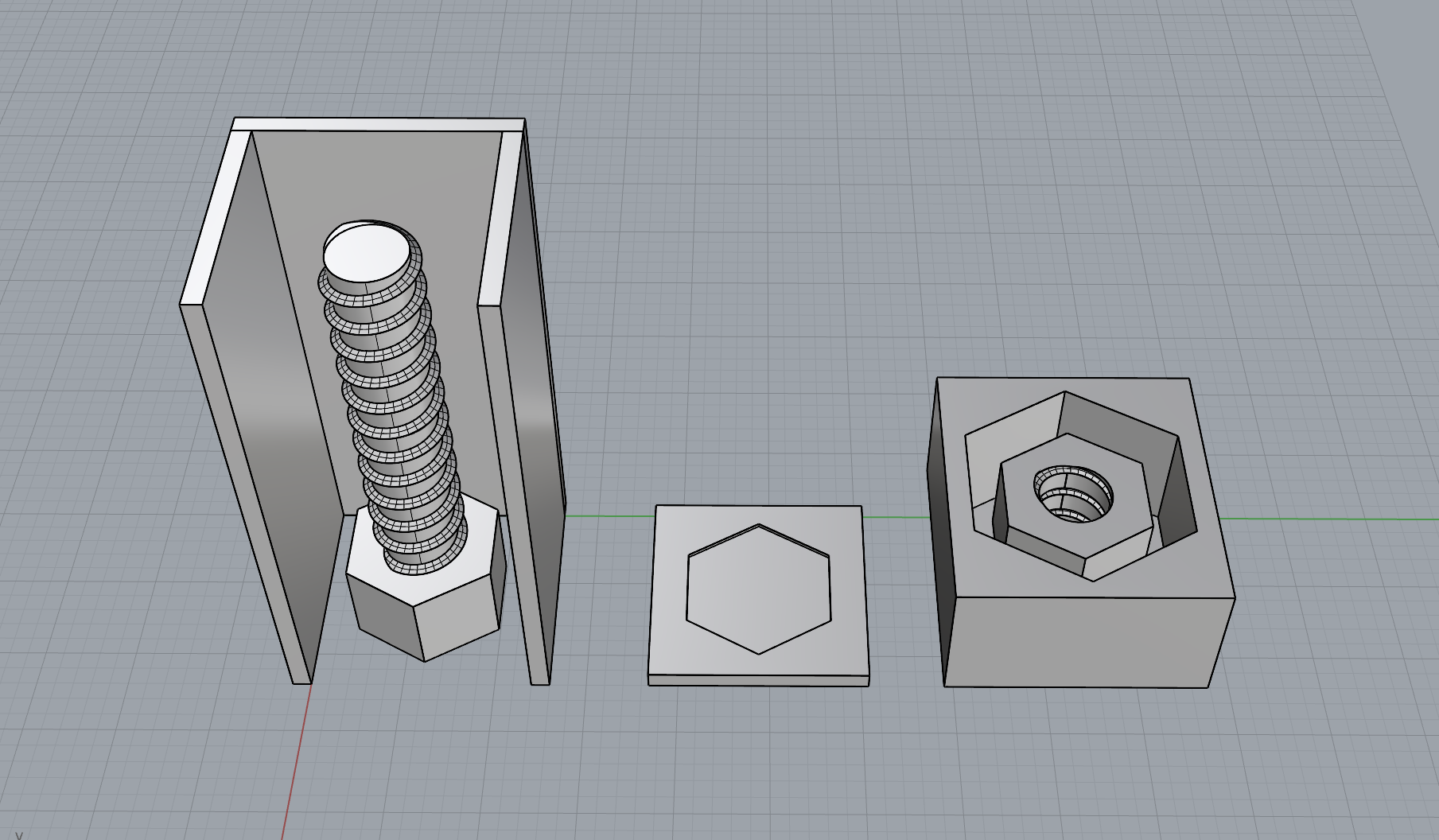Select the thin front edge of the square plate
This screenshot has width=1439, height=840.
tap(758, 680)
